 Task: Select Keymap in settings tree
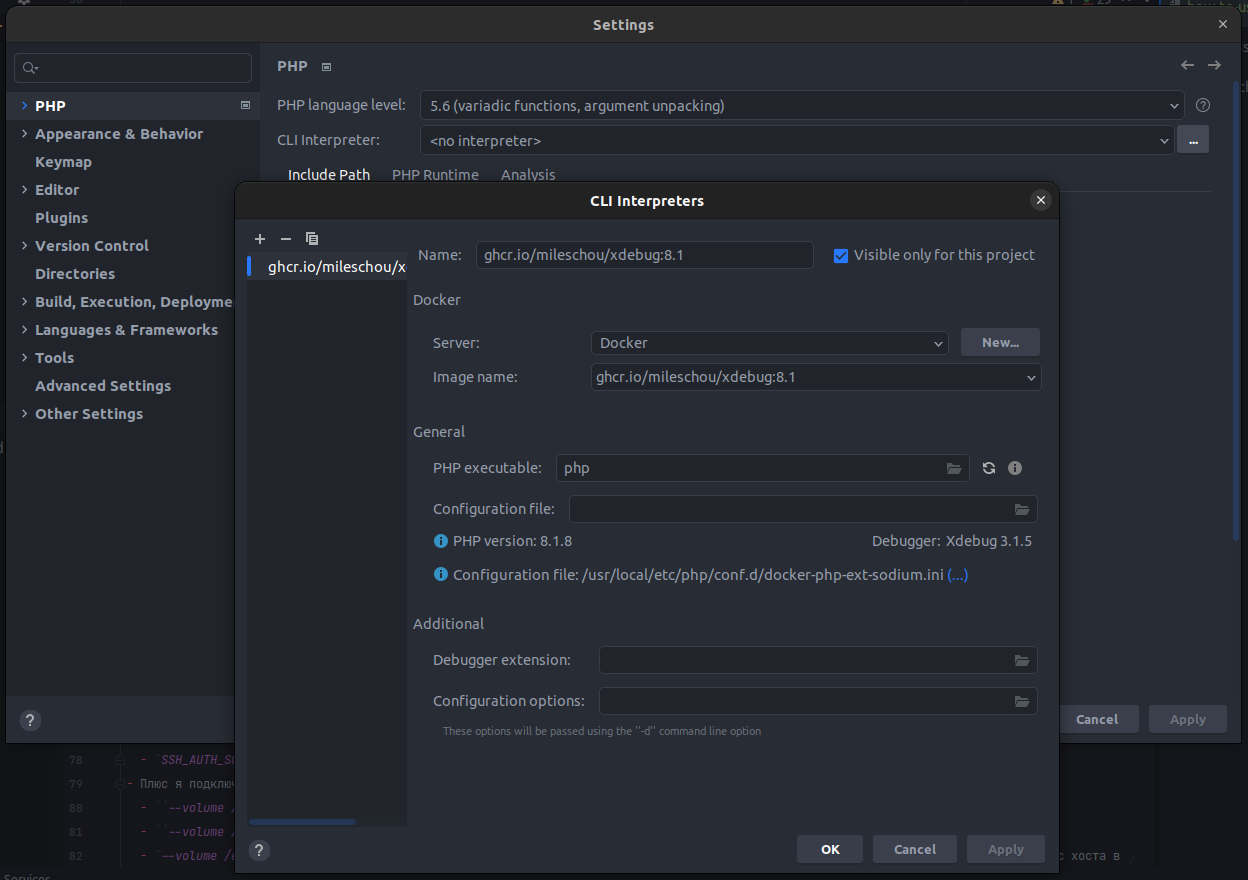pos(63,161)
